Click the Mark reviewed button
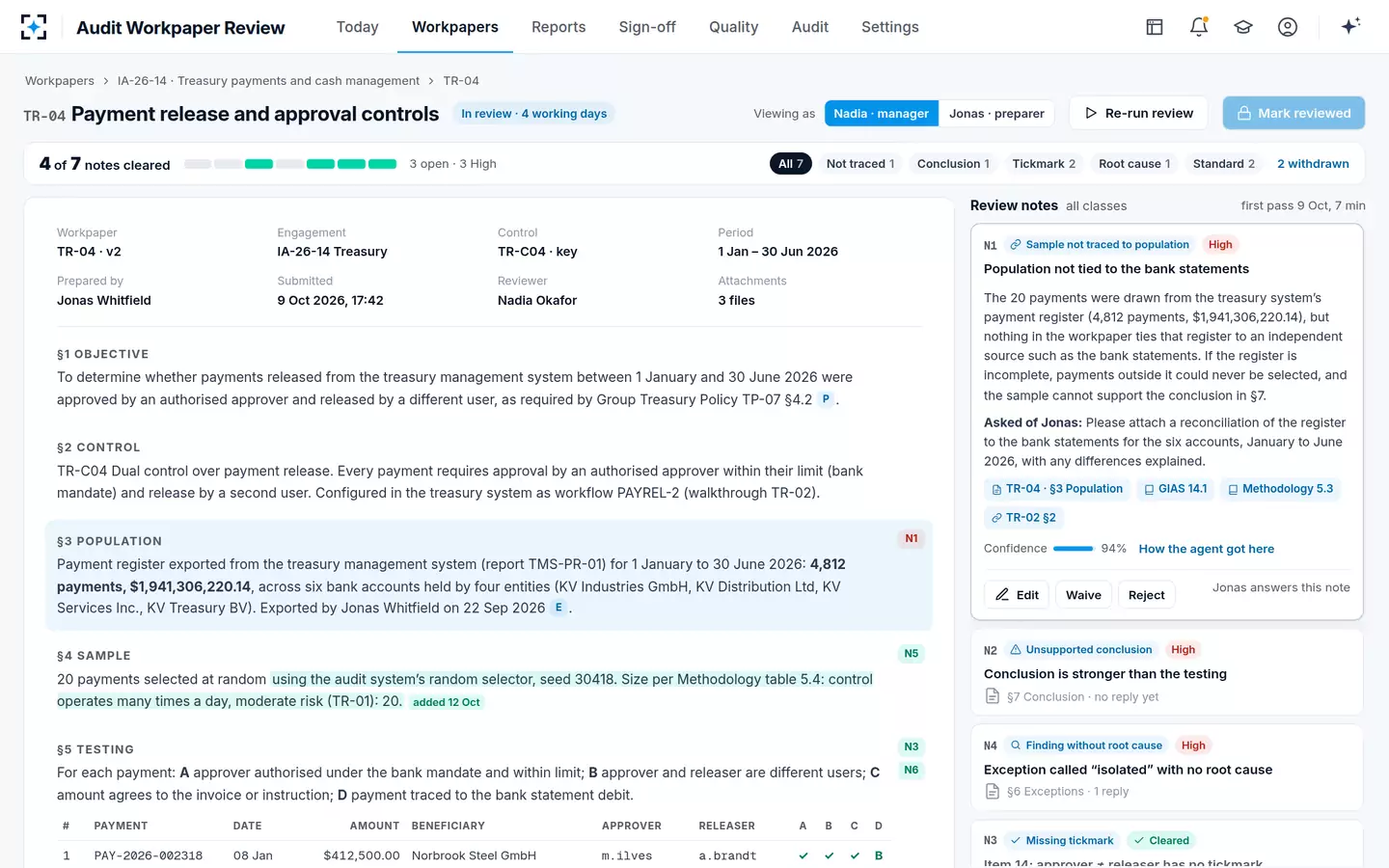1389x868 pixels. click(x=1294, y=114)
